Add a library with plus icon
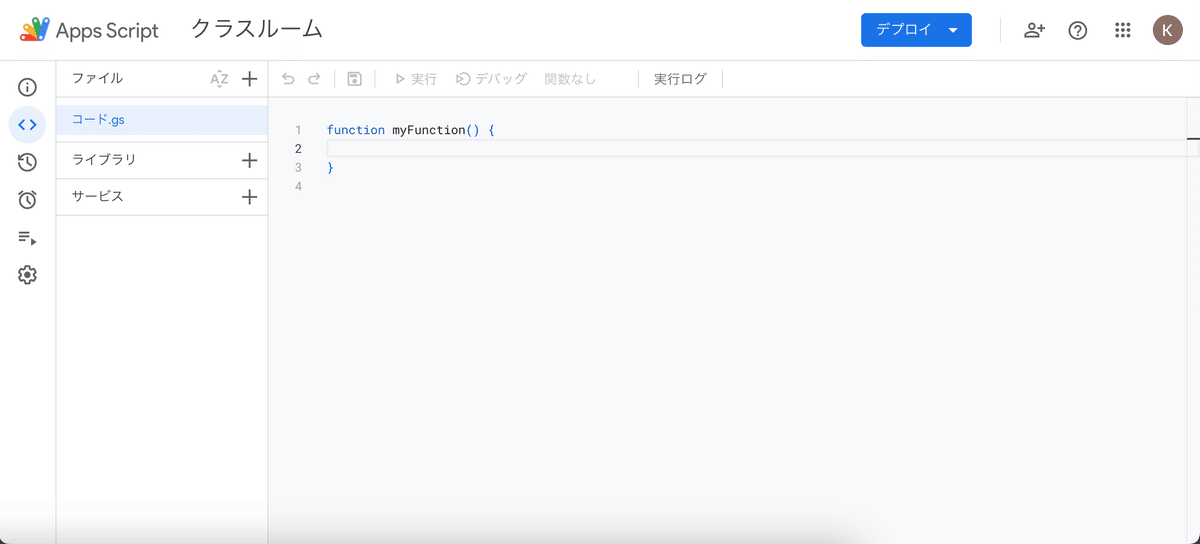 tap(250, 160)
